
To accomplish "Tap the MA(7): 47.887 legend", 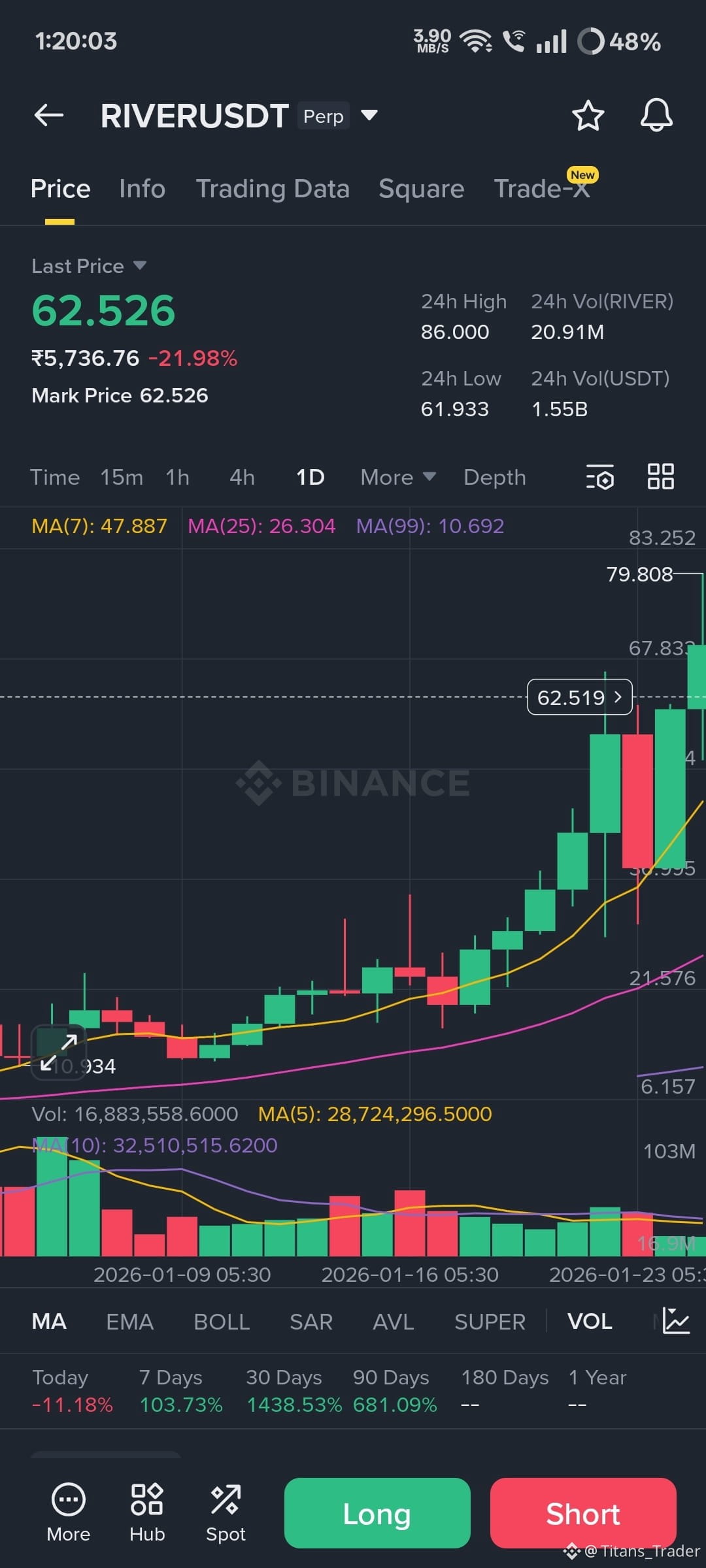I will tap(99, 526).
